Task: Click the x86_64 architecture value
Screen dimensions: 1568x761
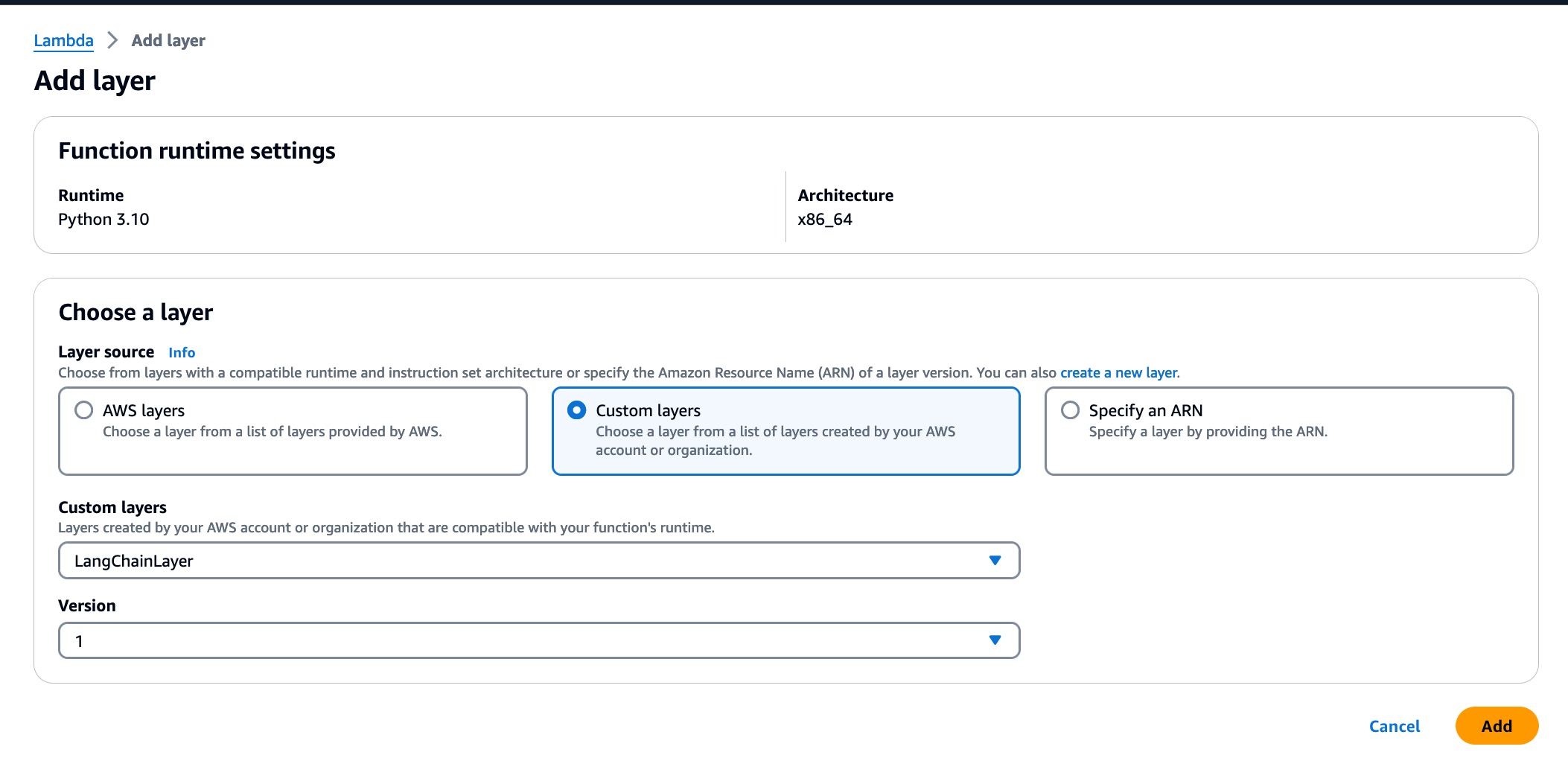Action: pos(825,220)
